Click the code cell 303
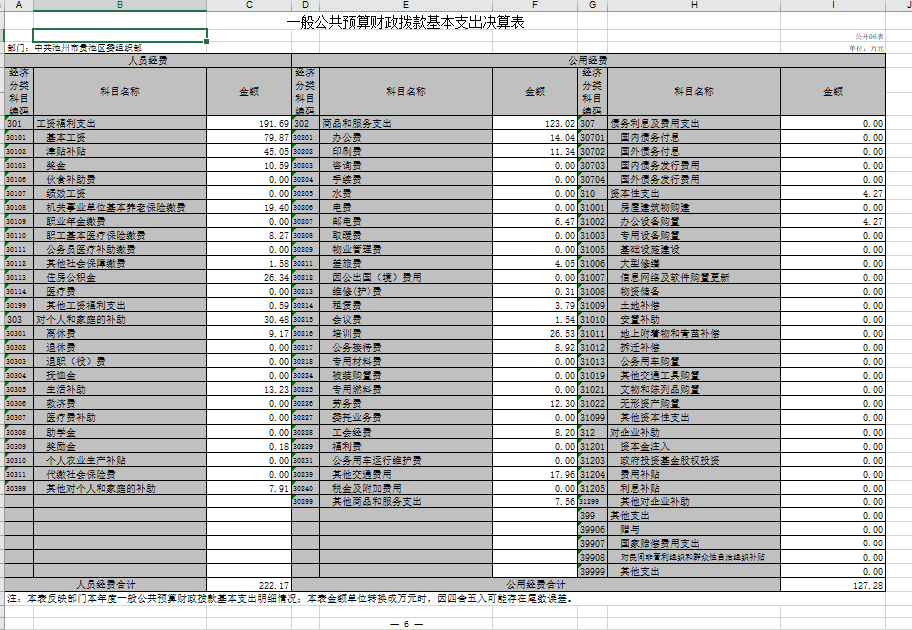The width and height of the screenshot is (912, 630). click(x=19, y=319)
